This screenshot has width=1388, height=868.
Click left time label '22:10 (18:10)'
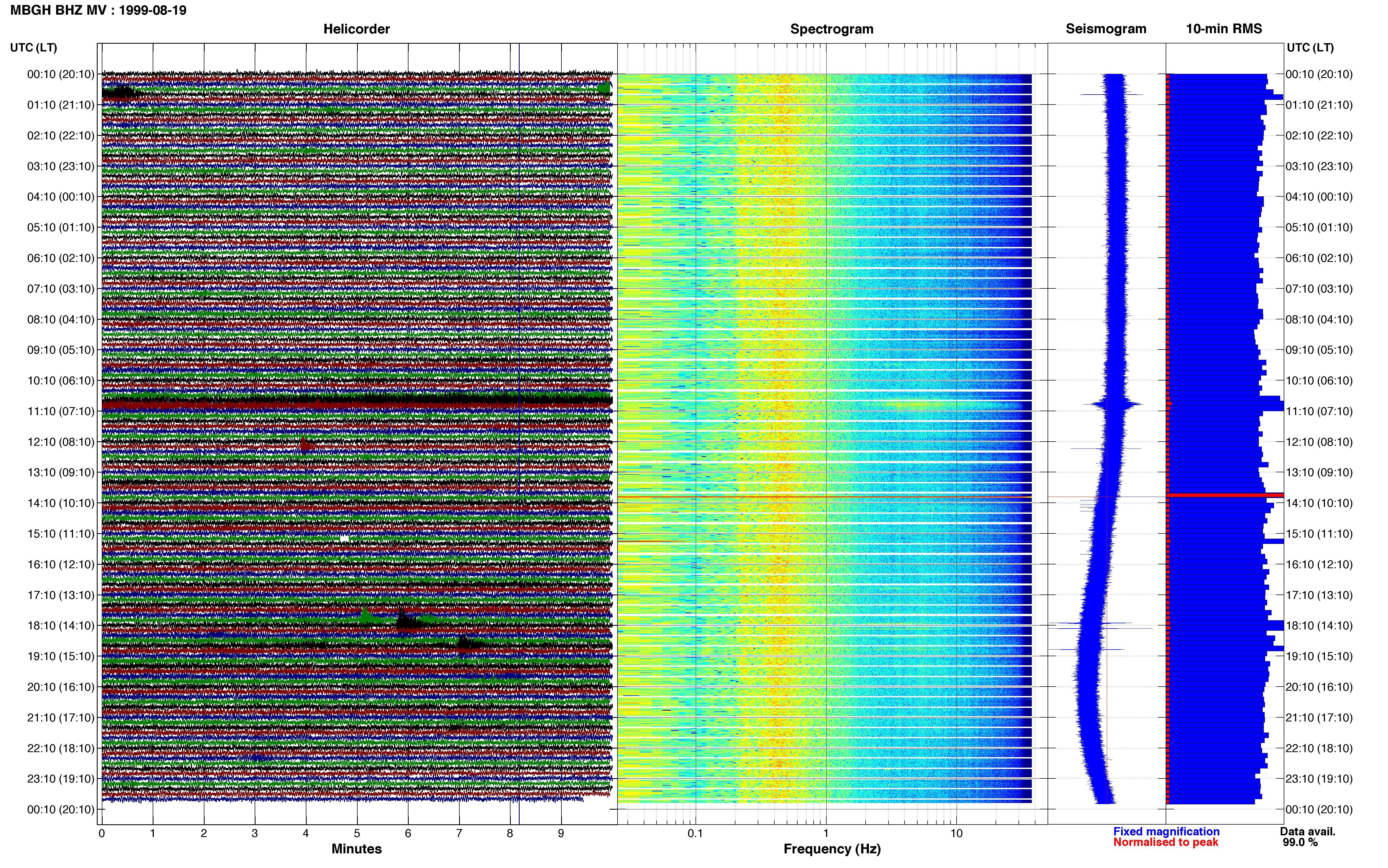61,749
